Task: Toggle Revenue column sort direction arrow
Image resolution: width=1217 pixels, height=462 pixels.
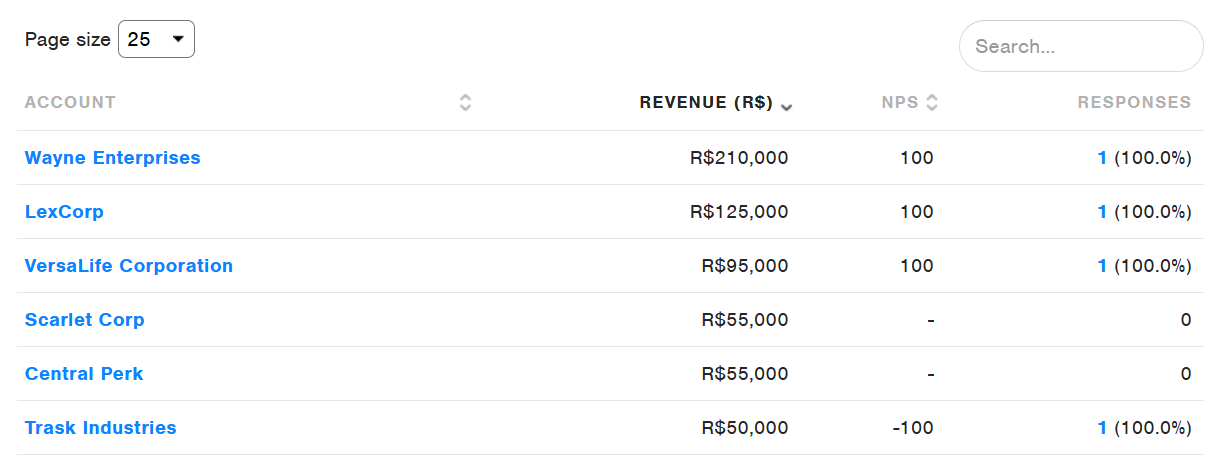Action: tap(787, 106)
